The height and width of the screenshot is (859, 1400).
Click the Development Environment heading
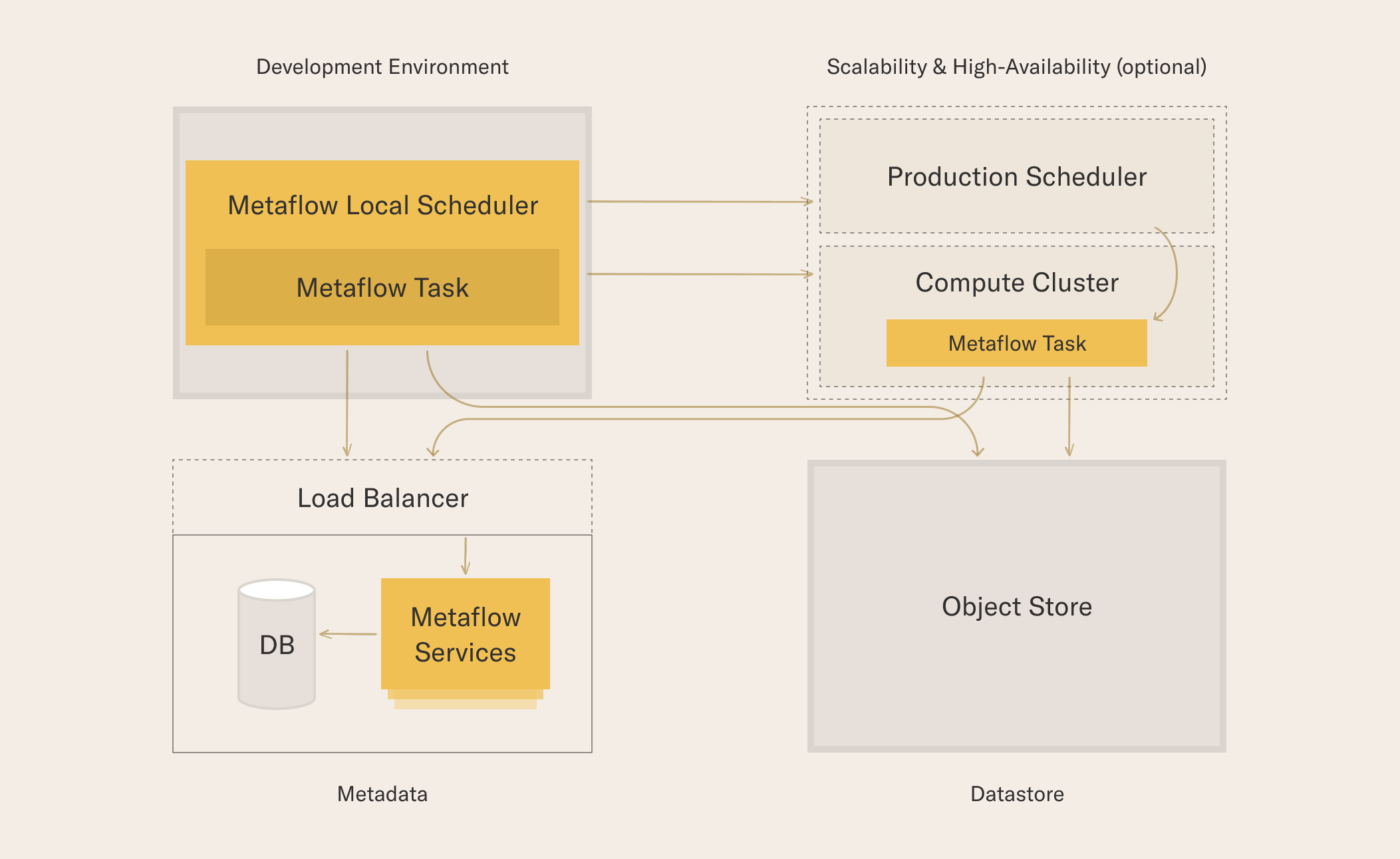[x=382, y=67]
